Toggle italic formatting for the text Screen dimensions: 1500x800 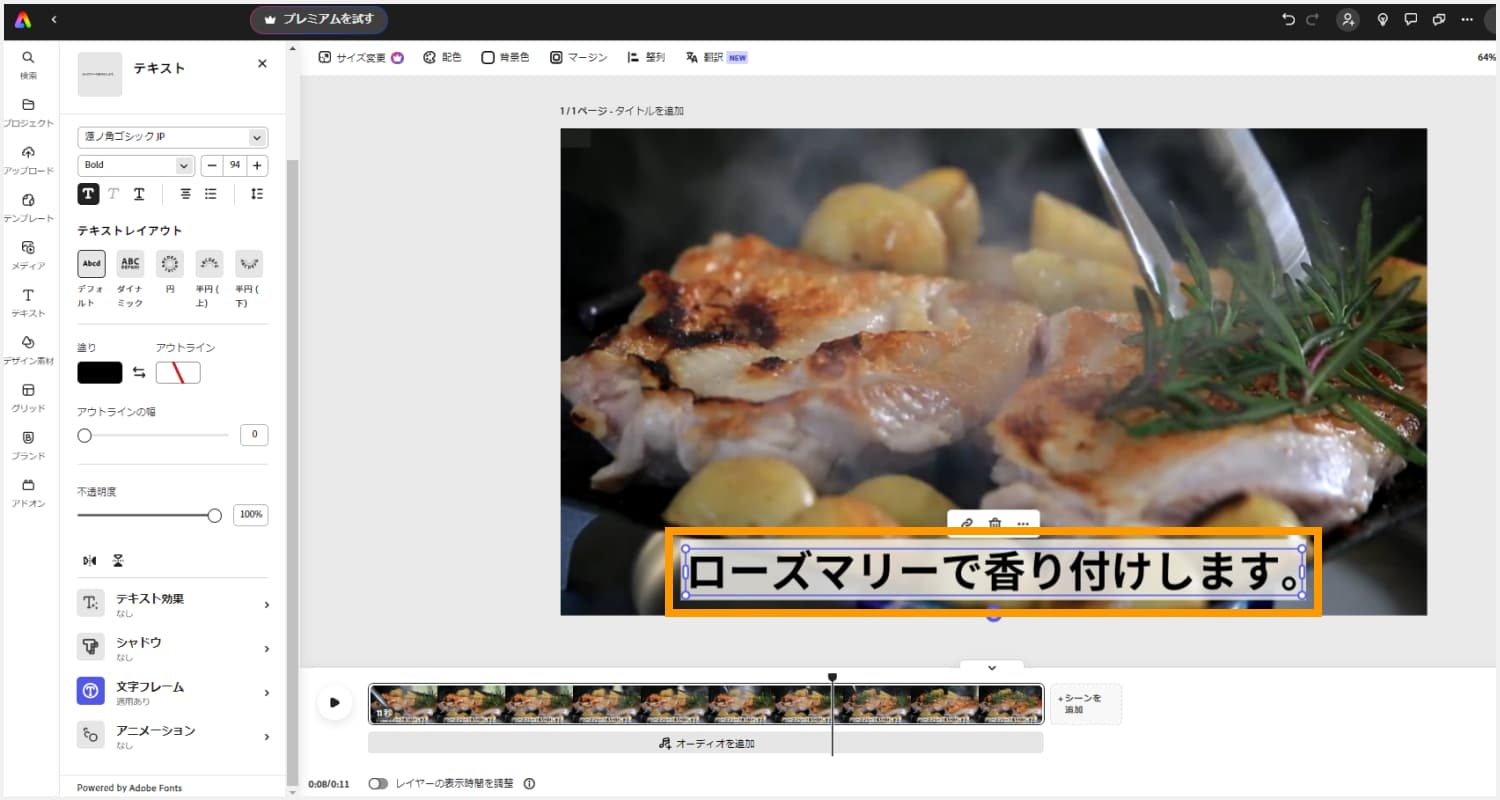point(113,194)
